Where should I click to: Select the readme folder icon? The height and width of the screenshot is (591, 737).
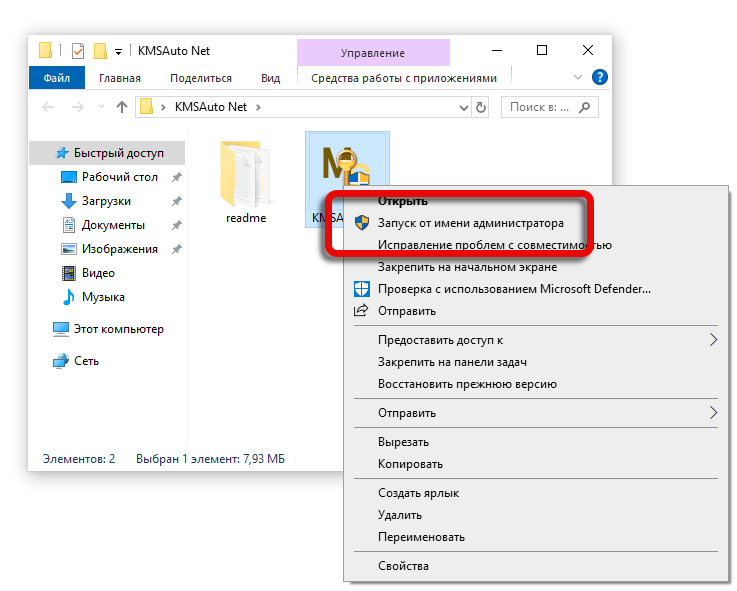click(x=245, y=170)
